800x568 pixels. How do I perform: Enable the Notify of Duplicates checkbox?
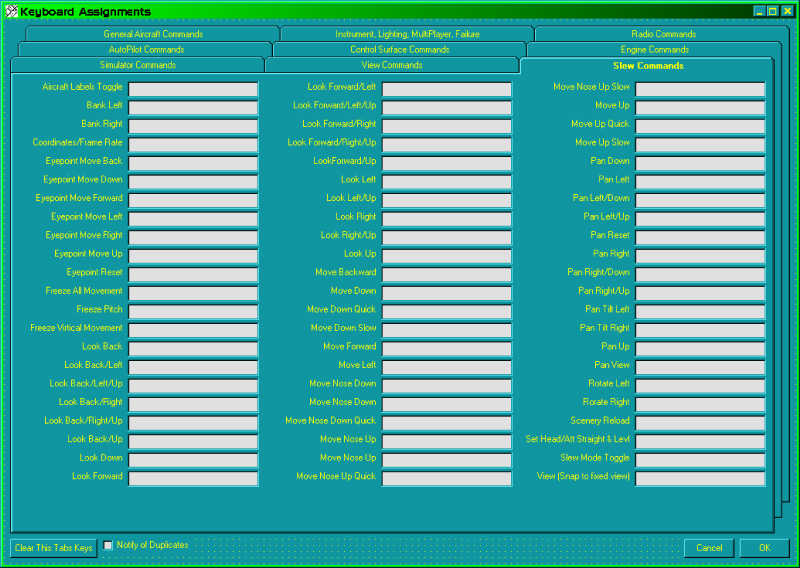click(108, 545)
